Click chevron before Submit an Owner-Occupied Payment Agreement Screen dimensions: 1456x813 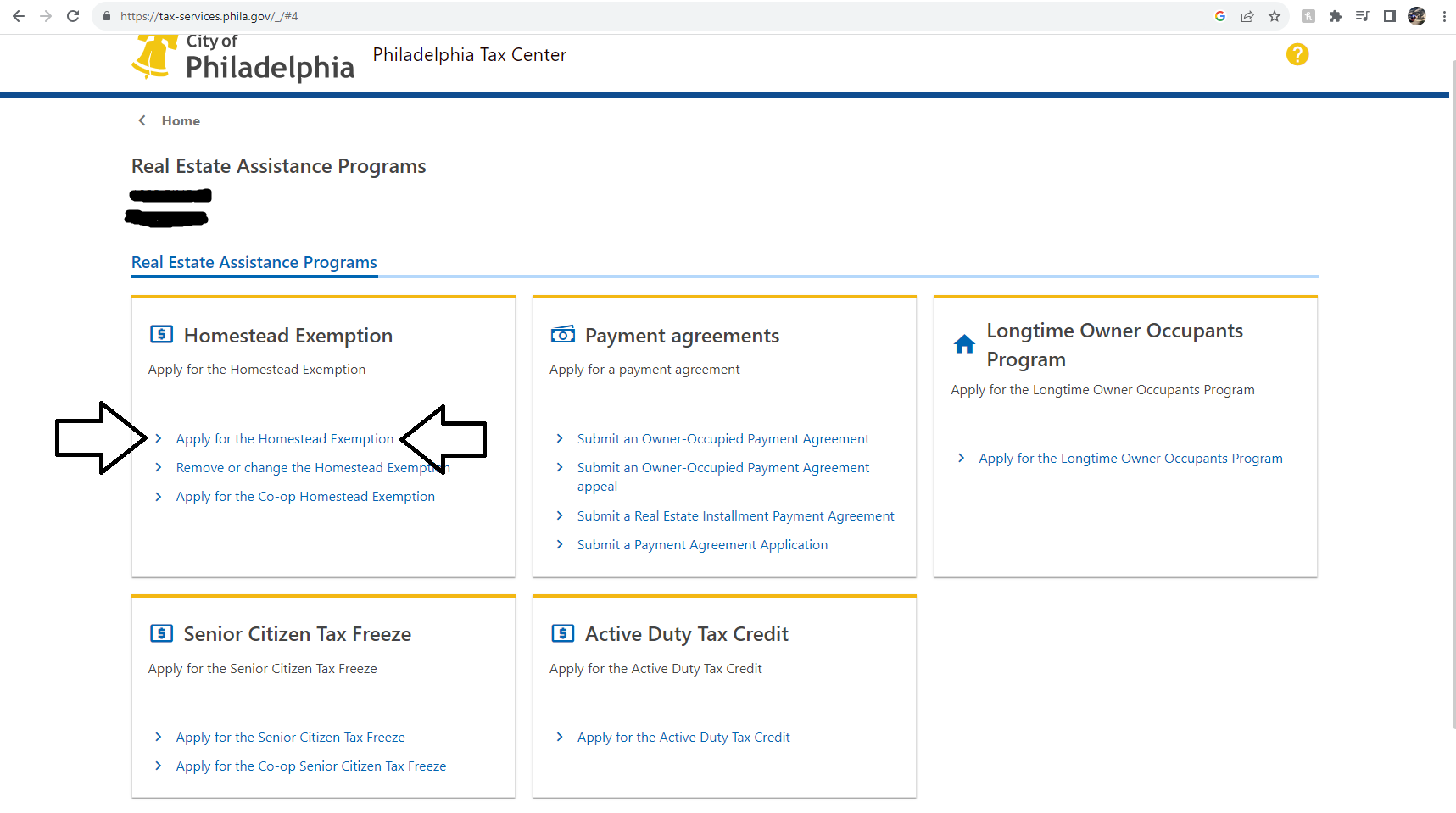tap(560, 438)
